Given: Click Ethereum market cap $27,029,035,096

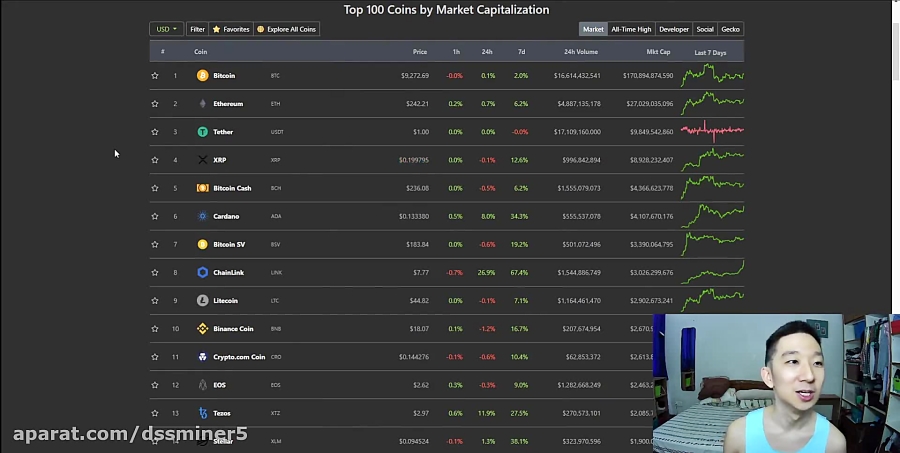Looking at the screenshot, I should pos(650,103).
